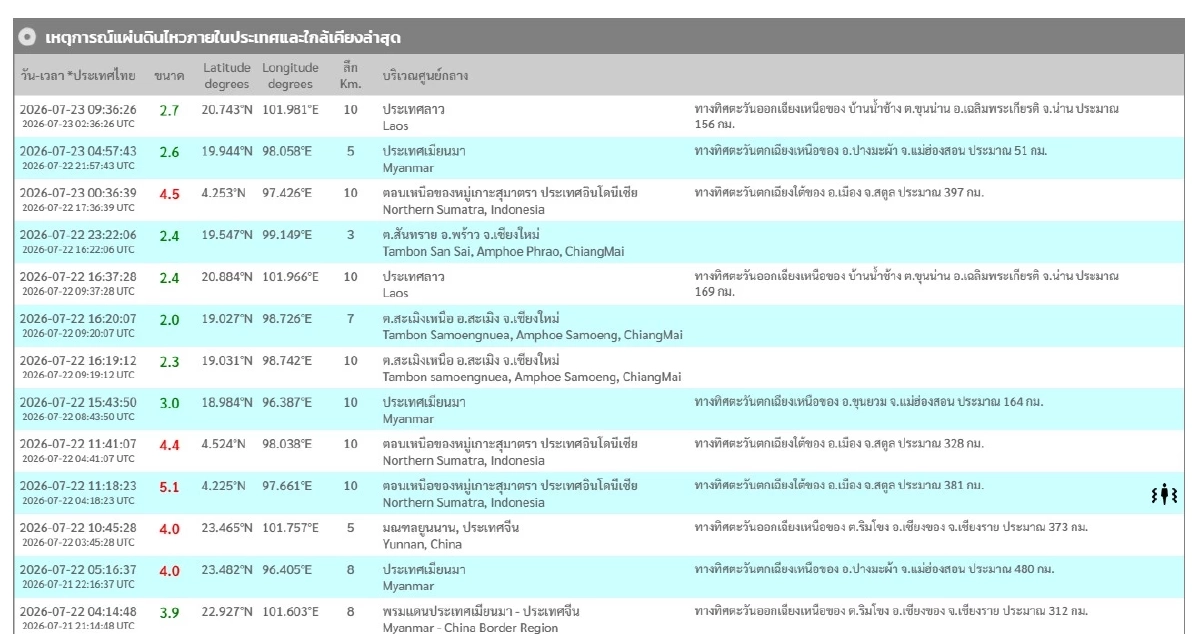Open the 3.0 Myanmar event at 15:43:50
Screen dimensions: 1200x634
[598, 410]
